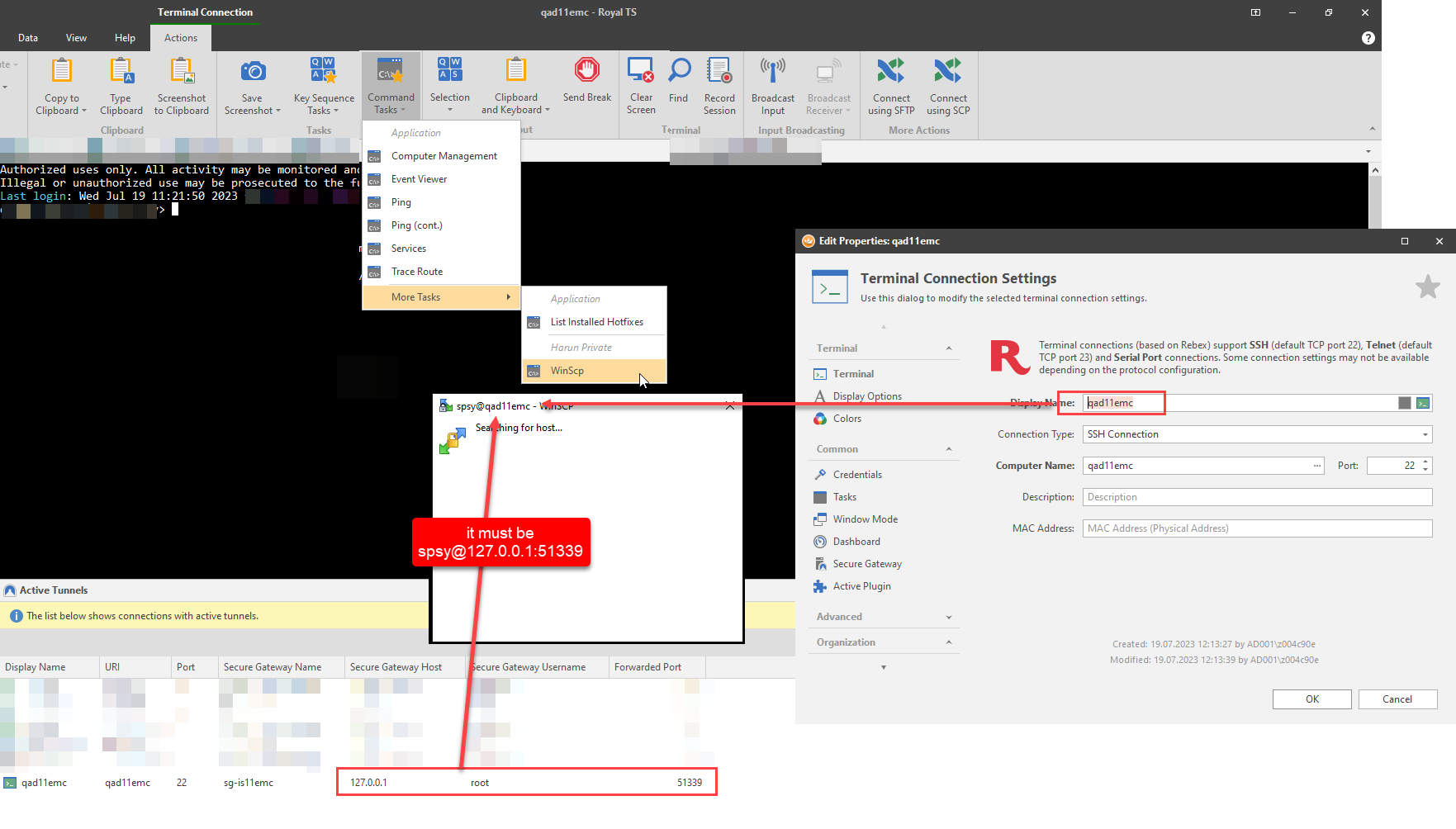Switch to the View ribbon tab
Viewport: 1456px width, 829px height.
76,38
